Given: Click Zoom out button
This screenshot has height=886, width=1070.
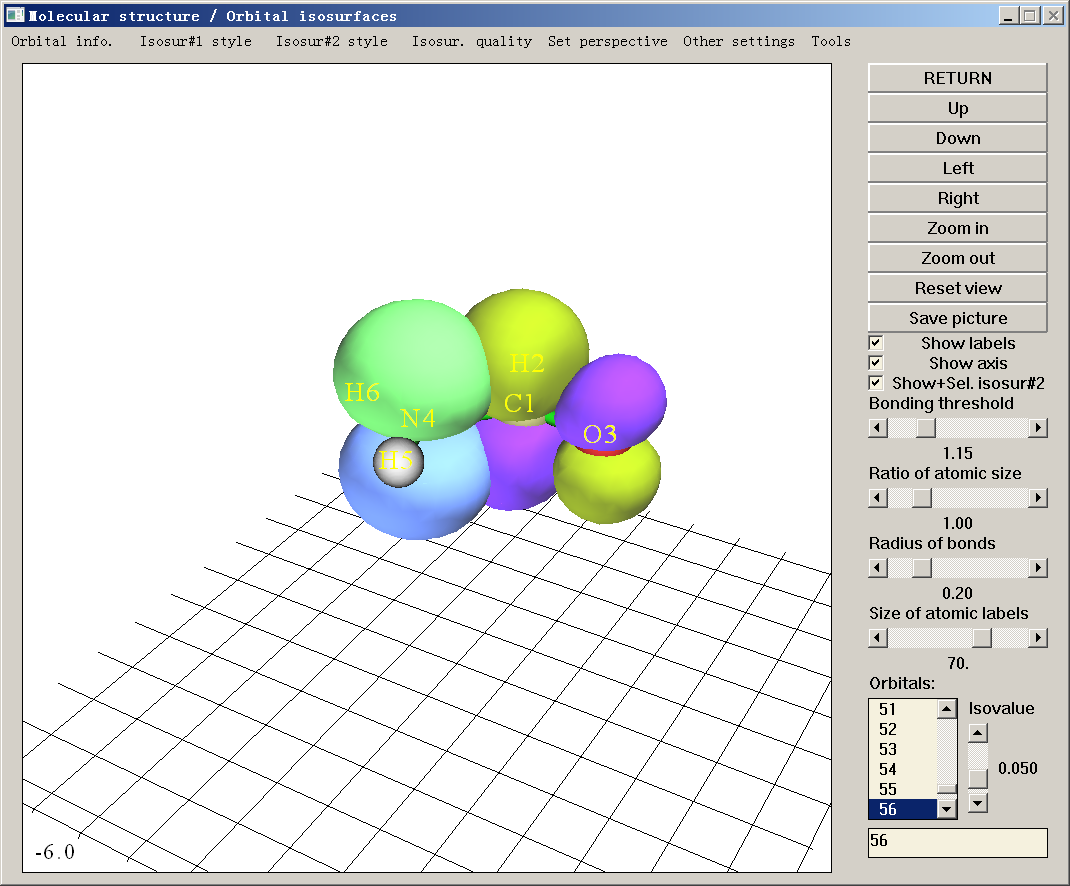Looking at the screenshot, I should pyautogui.click(x=957, y=258).
